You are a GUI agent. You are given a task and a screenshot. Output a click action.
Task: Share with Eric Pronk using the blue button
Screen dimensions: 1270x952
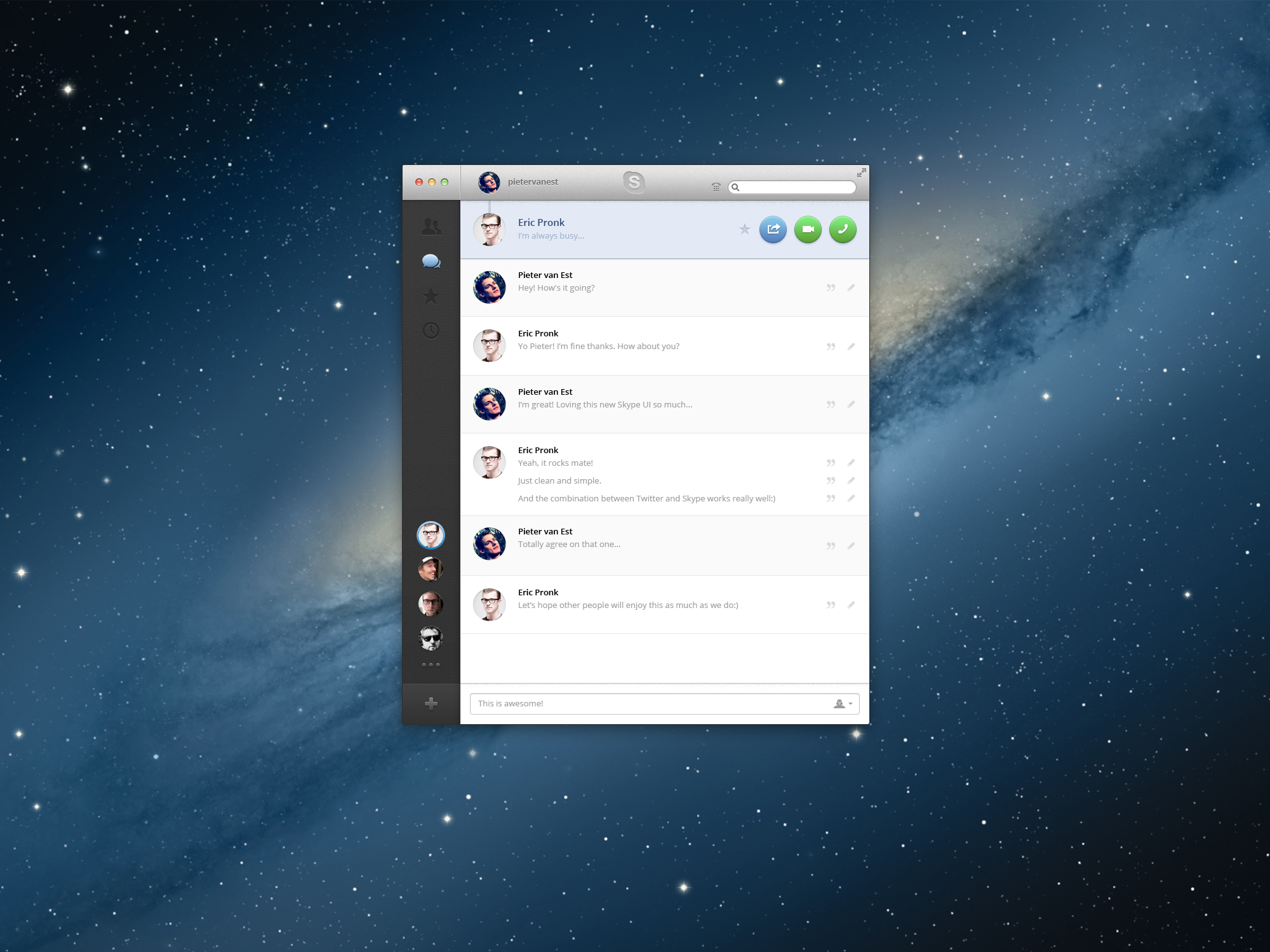[x=773, y=229]
